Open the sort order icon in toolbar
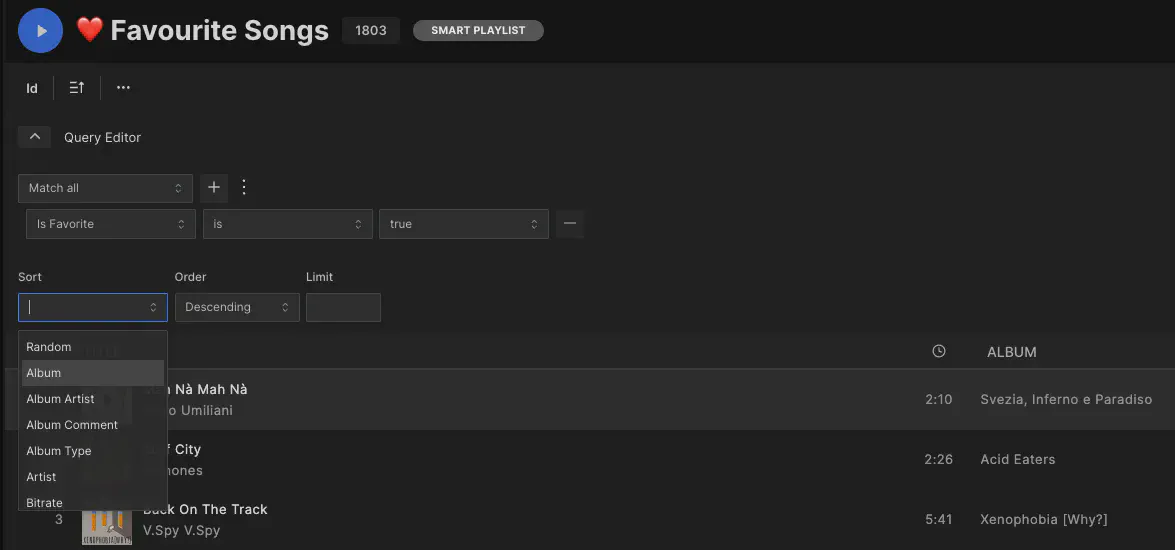Image resolution: width=1175 pixels, height=550 pixels. point(77,88)
